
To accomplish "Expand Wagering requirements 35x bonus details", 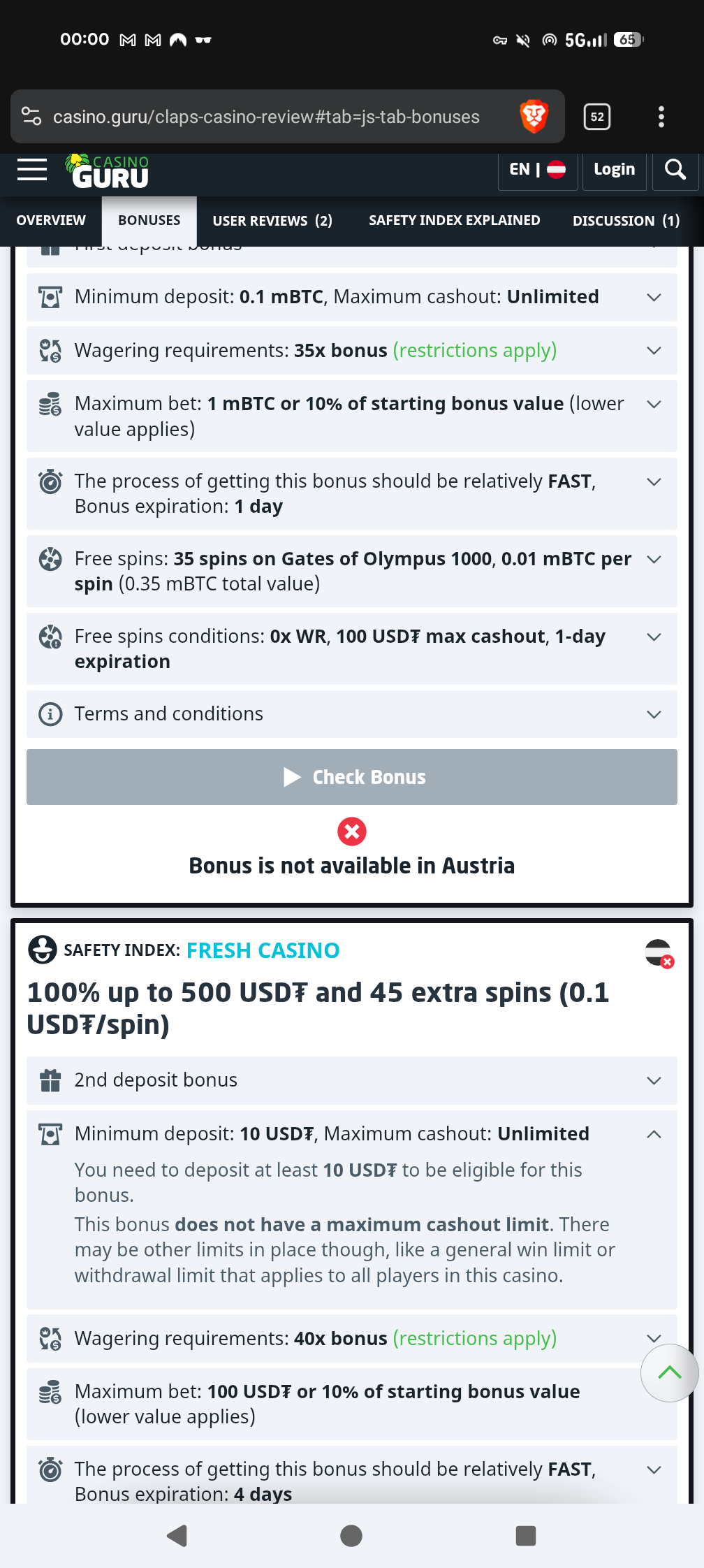I will point(654,351).
